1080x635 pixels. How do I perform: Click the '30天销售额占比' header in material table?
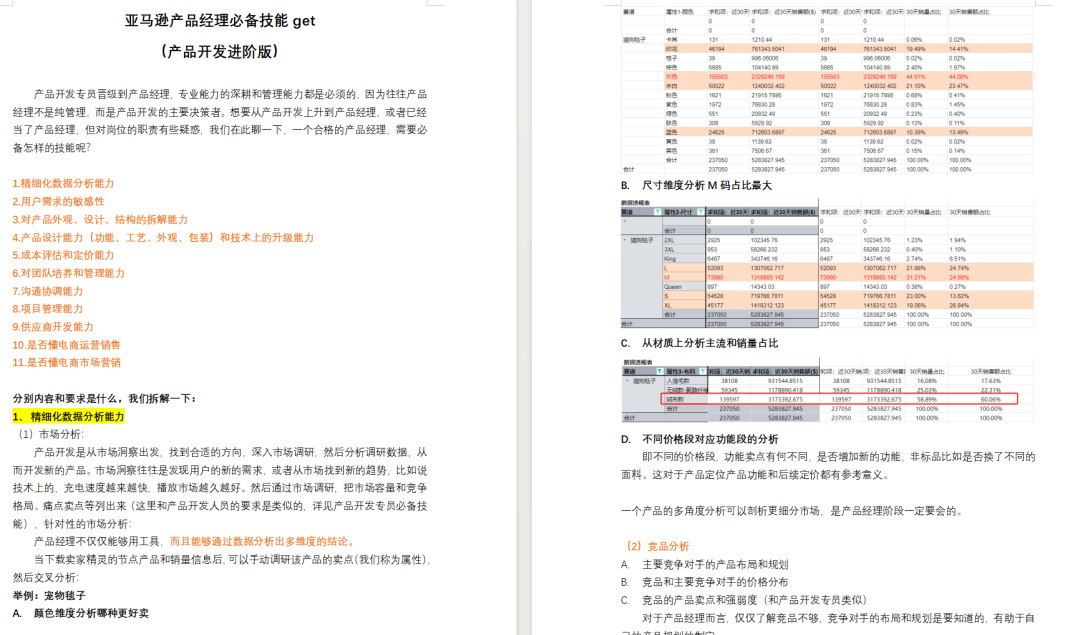click(990, 372)
